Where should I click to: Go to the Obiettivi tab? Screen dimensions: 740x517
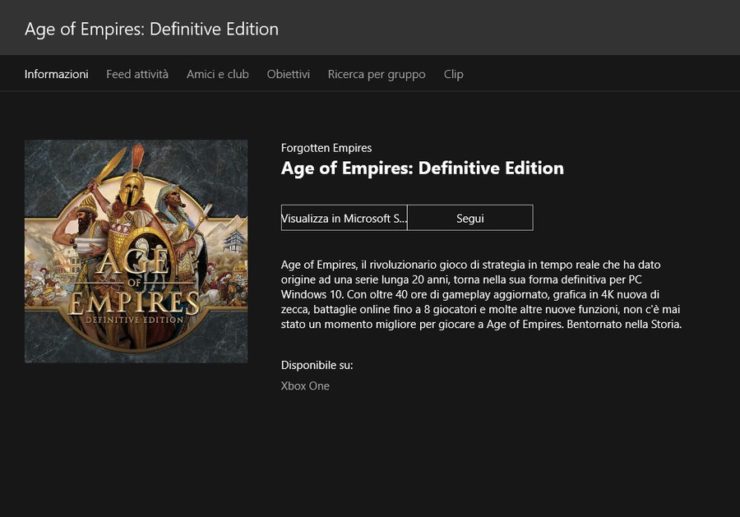coord(288,74)
